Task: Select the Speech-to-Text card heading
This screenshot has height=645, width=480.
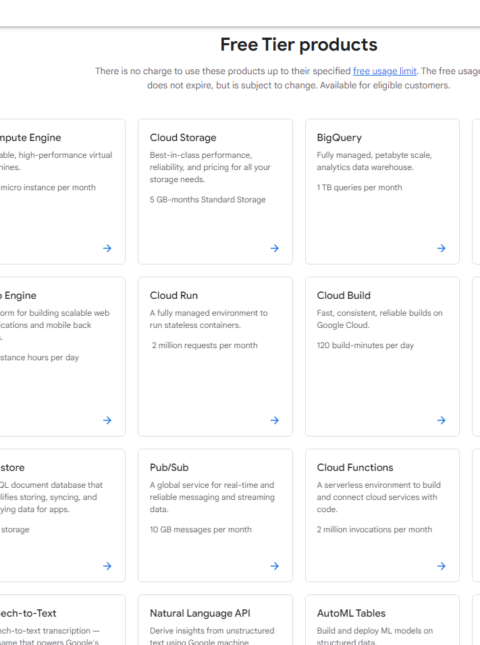Action: click(x=28, y=613)
